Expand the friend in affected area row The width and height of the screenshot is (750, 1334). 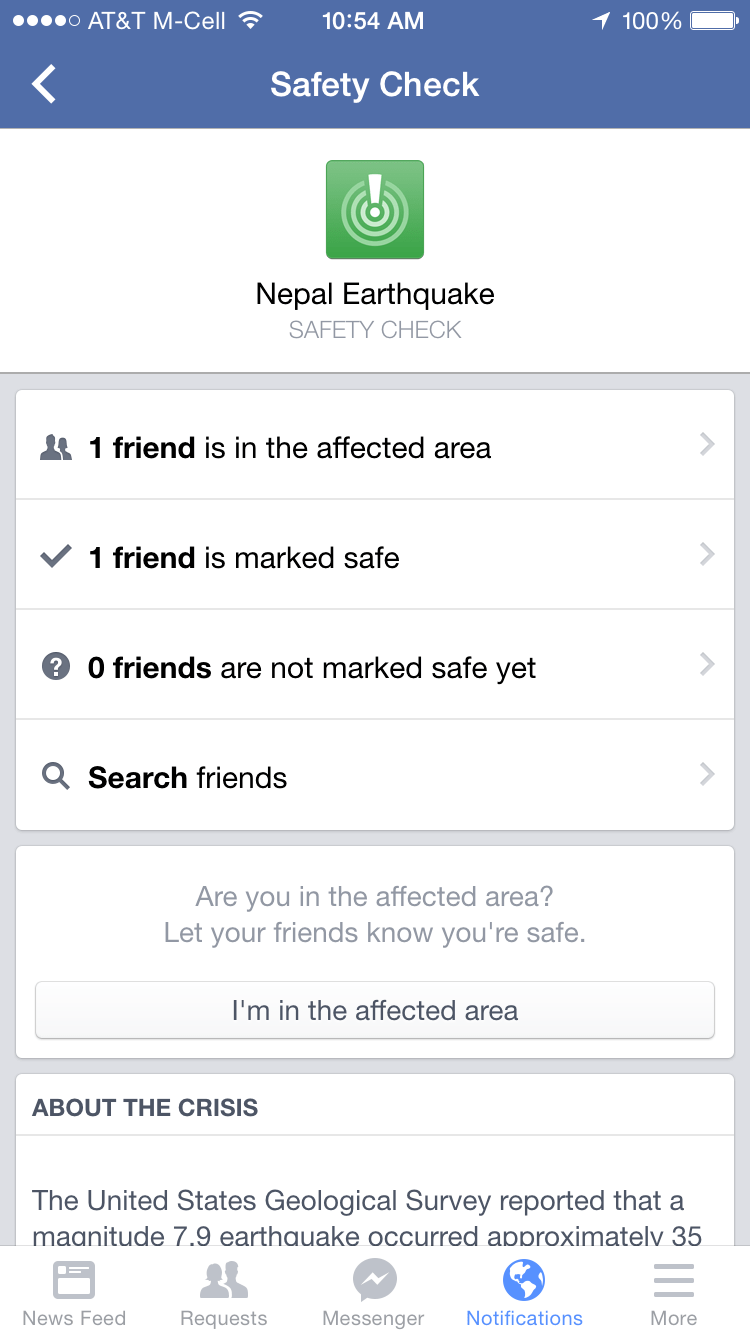click(x=707, y=445)
